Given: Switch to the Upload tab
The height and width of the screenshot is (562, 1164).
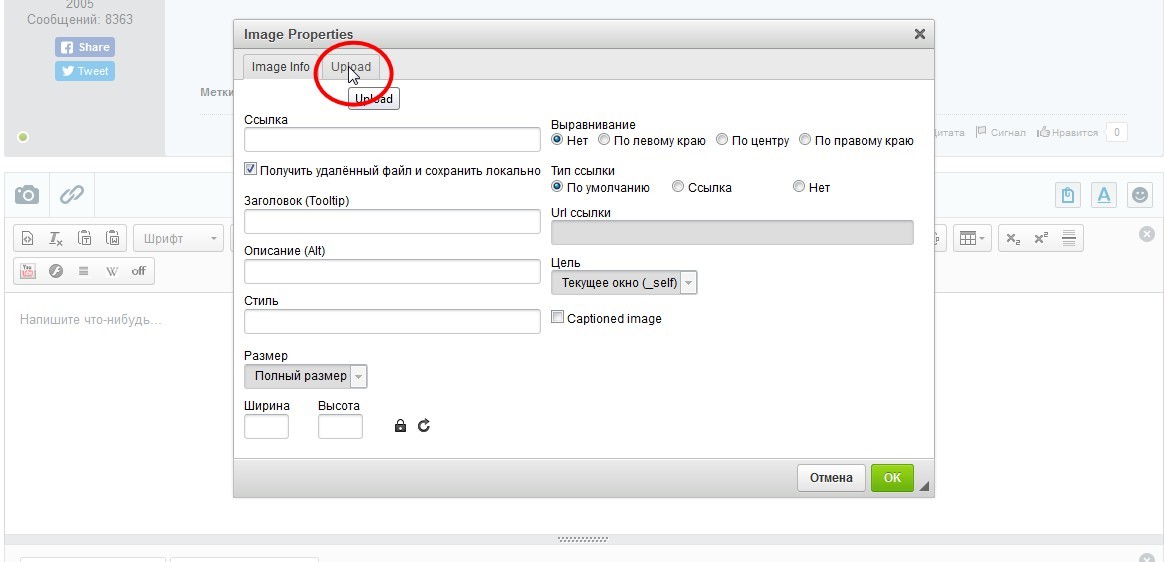Looking at the screenshot, I should 351,67.
